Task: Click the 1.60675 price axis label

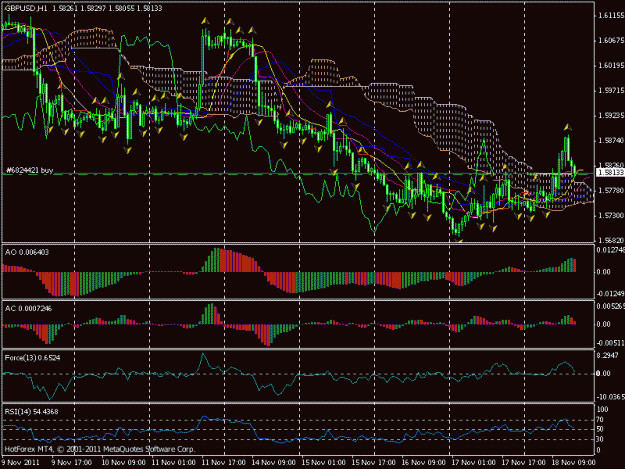Action: [611, 41]
